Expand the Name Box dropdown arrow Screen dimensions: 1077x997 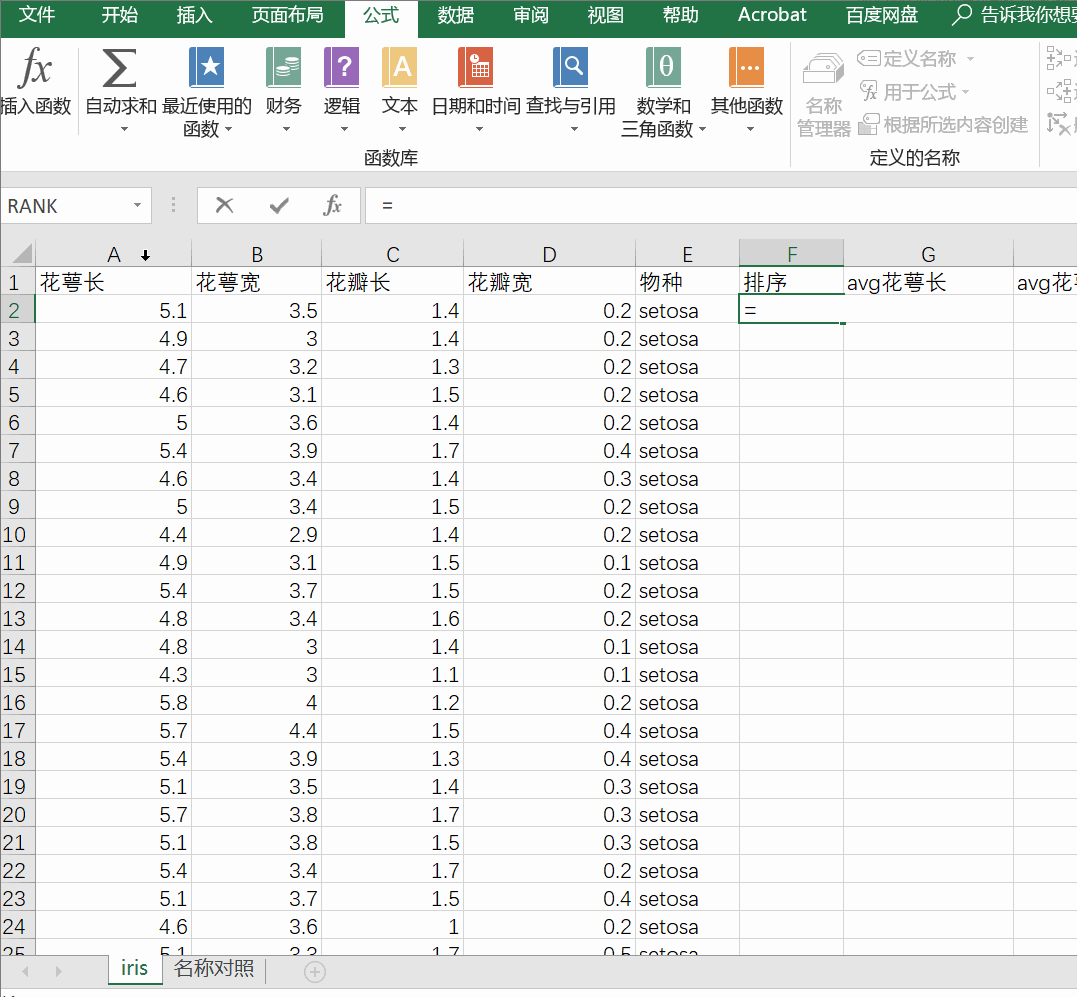[x=137, y=205]
